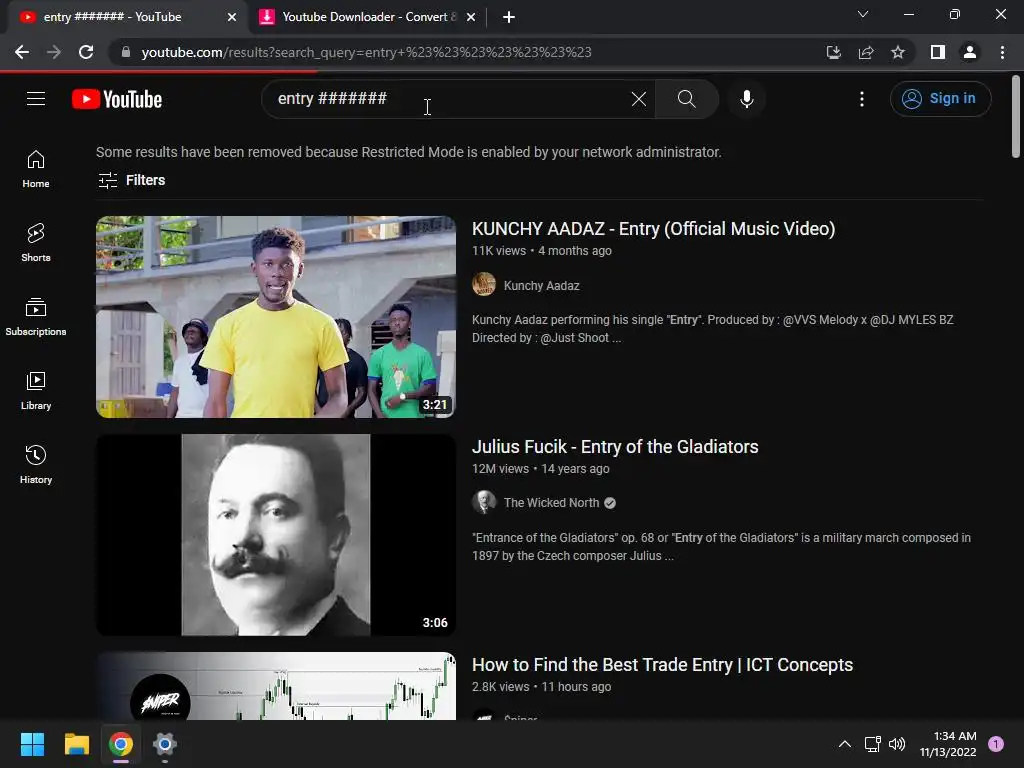Open Julius Fucik - Entry of the Gladiators title
The height and width of the screenshot is (768, 1024).
pyautogui.click(x=615, y=447)
